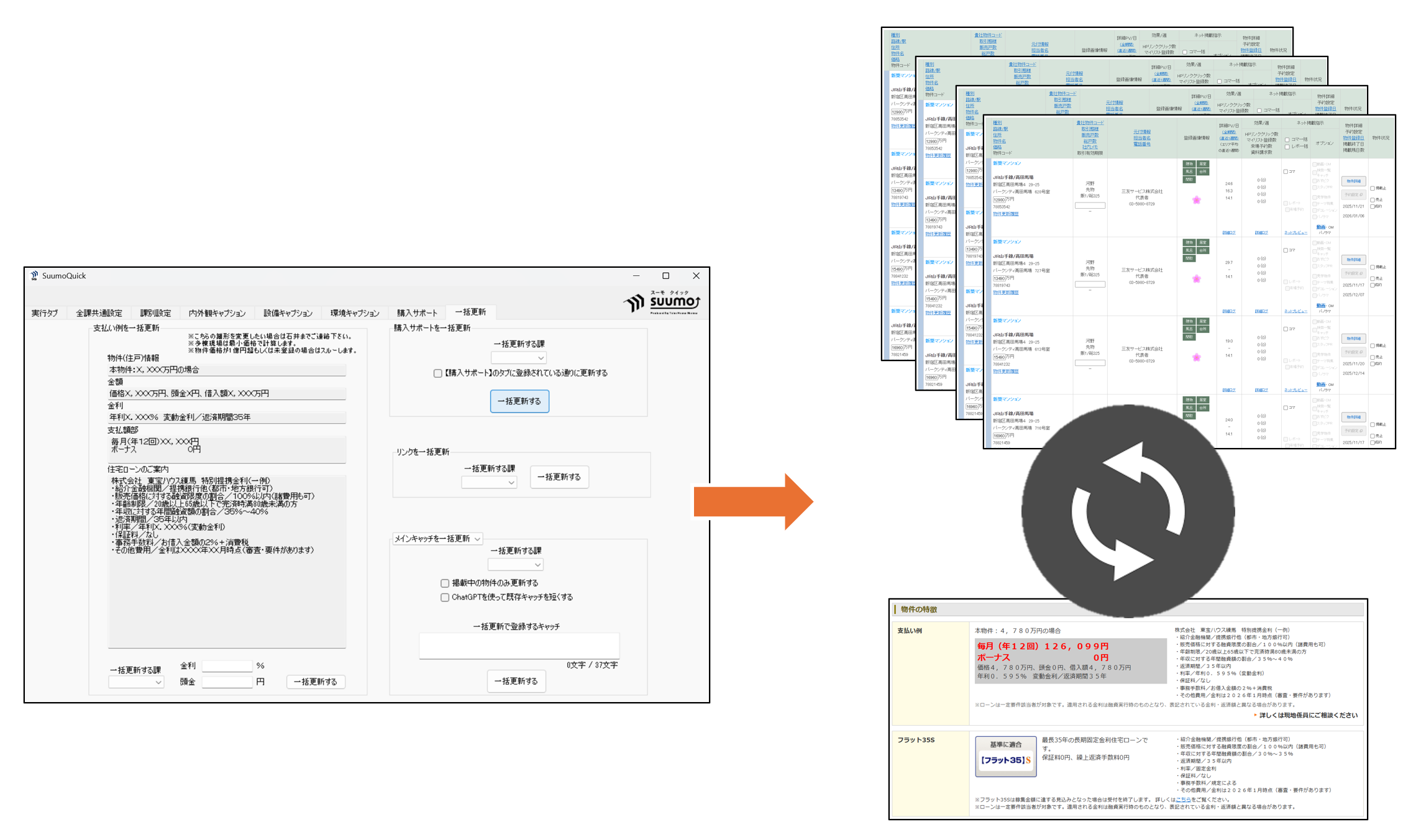Image resolution: width=1416 pixels, height=840 pixels.
Task: Check 掲載中の物件のみ更新する option
Action: click(445, 583)
